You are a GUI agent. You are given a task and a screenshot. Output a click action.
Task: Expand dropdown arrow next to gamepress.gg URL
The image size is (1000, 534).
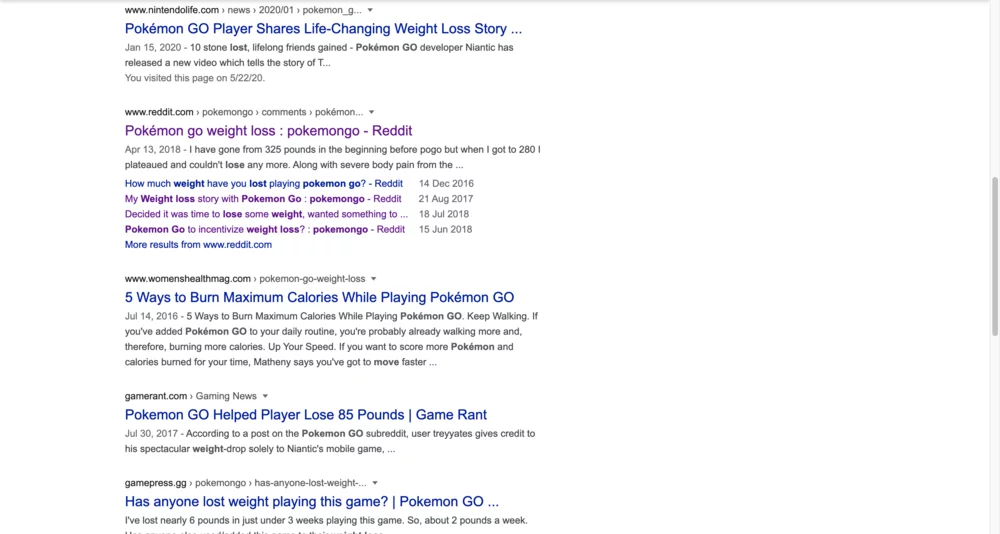tap(375, 483)
